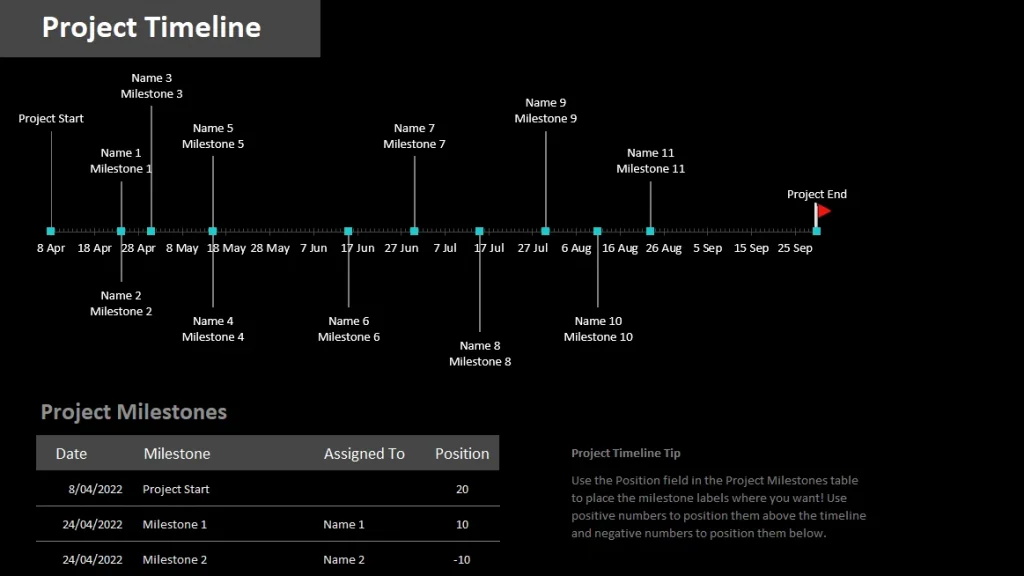Select the Milestone 10 timeline marker
The image size is (1024, 576).
point(598,231)
